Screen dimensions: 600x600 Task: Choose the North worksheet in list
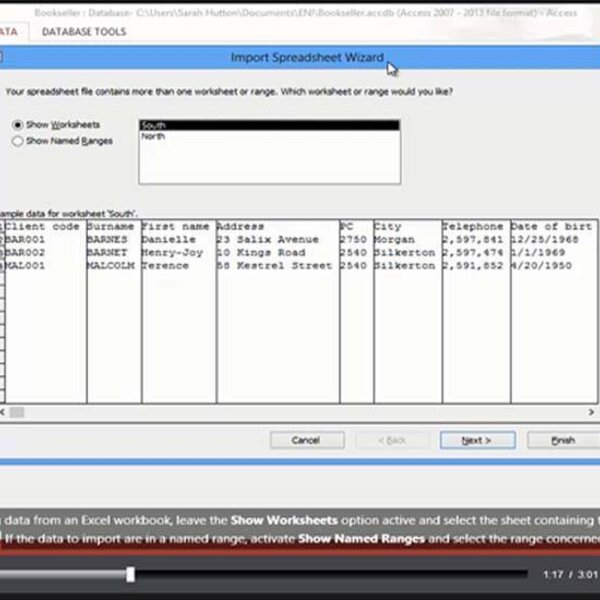coord(268,136)
